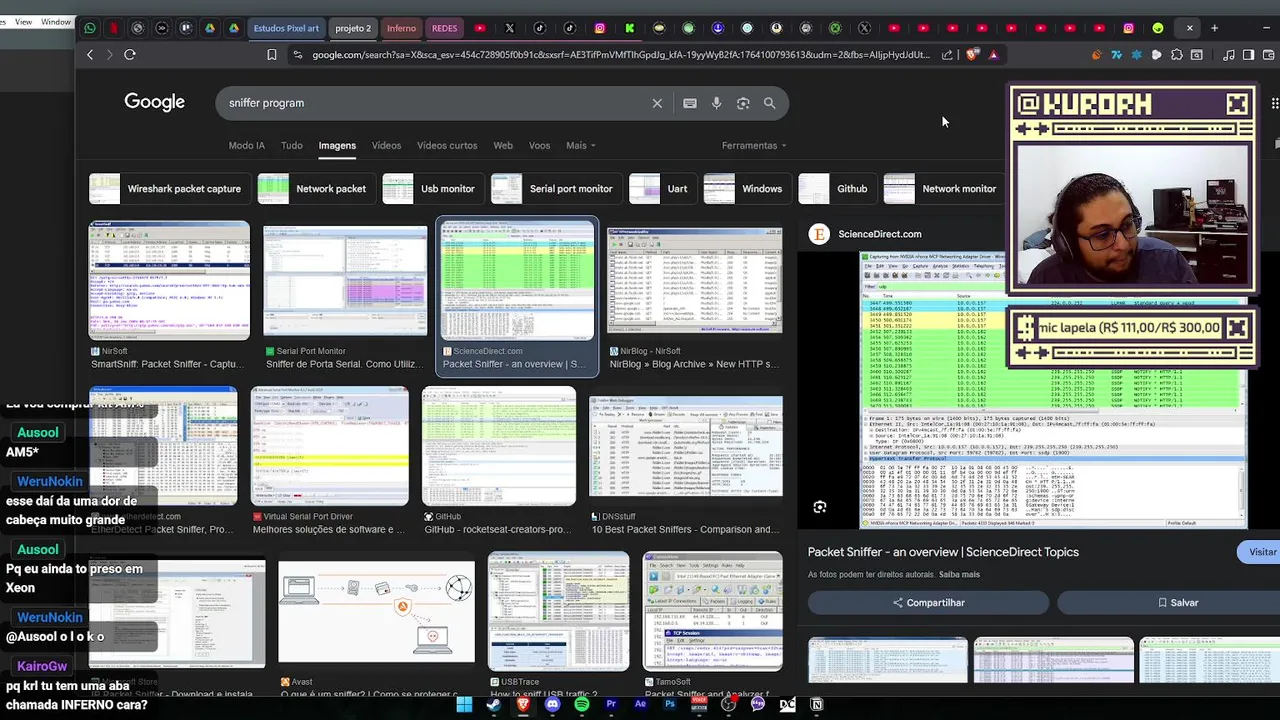This screenshot has width=1280, height=720.
Task: Switch to Modo IA tab
Action: click(x=247, y=146)
